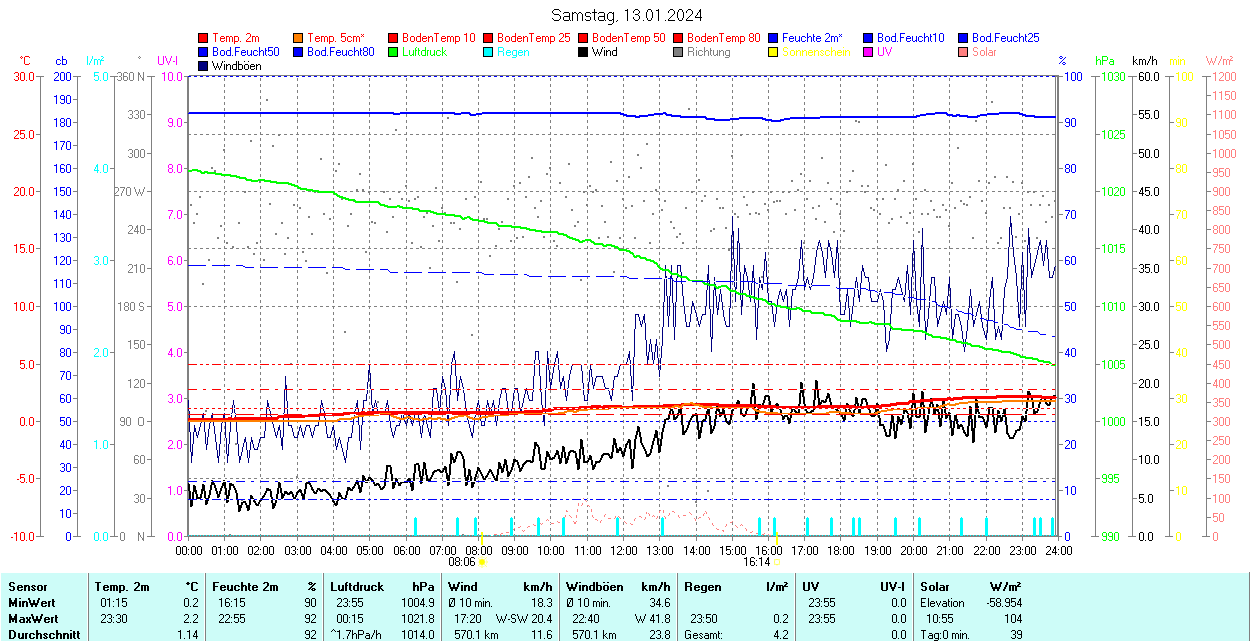
Task: Select the Windböen legend label
Action: 236,66
